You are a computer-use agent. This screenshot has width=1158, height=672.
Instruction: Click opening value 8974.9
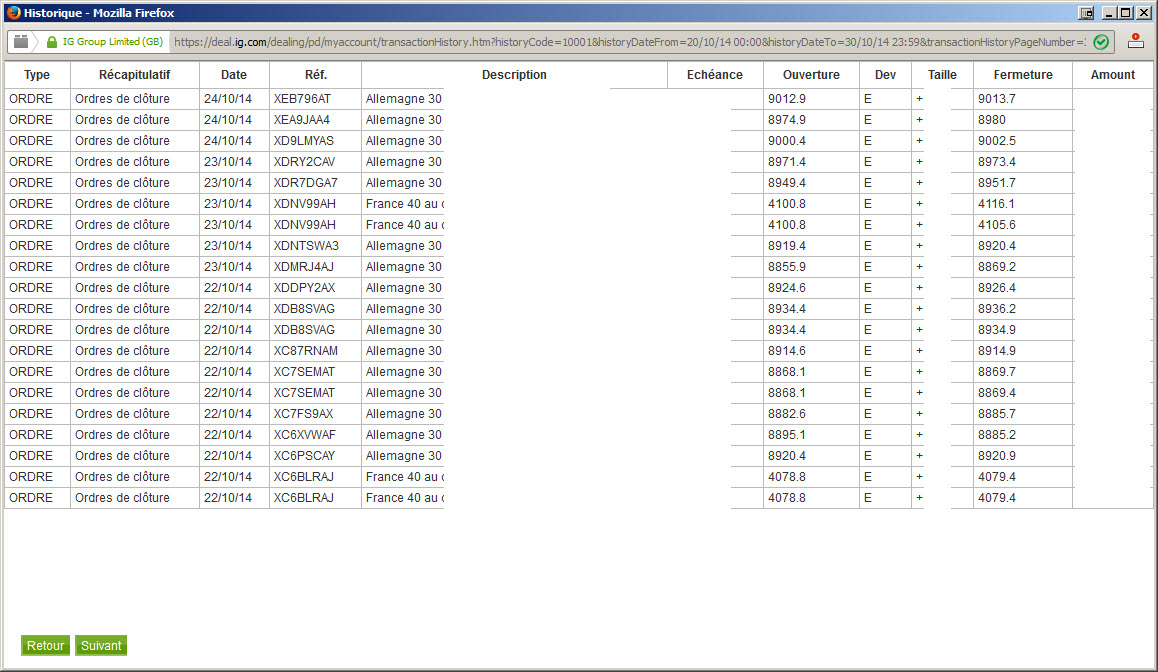point(787,120)
